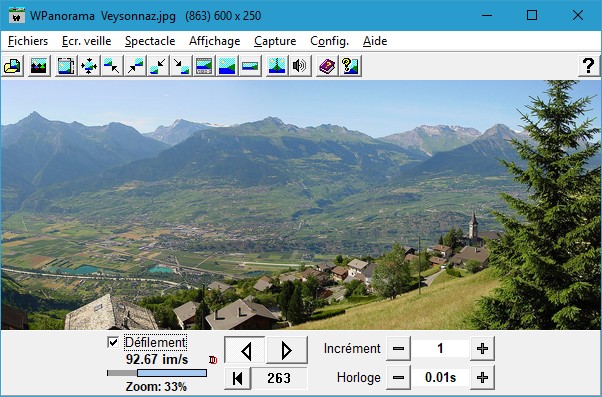This screenshot has width=602, height=397.
Task: Open the Capture menu
Action: coord(275,41)
